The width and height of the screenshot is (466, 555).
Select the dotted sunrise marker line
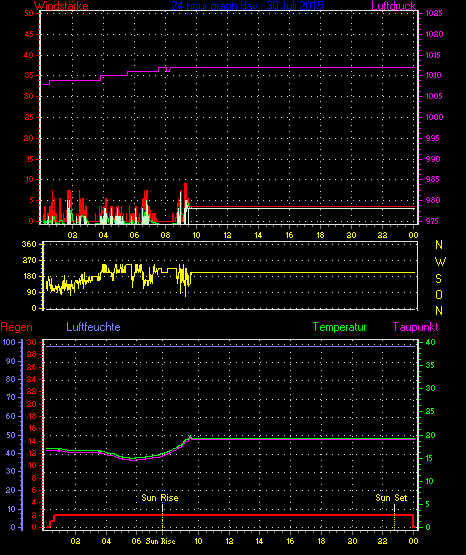click(162, 516)
